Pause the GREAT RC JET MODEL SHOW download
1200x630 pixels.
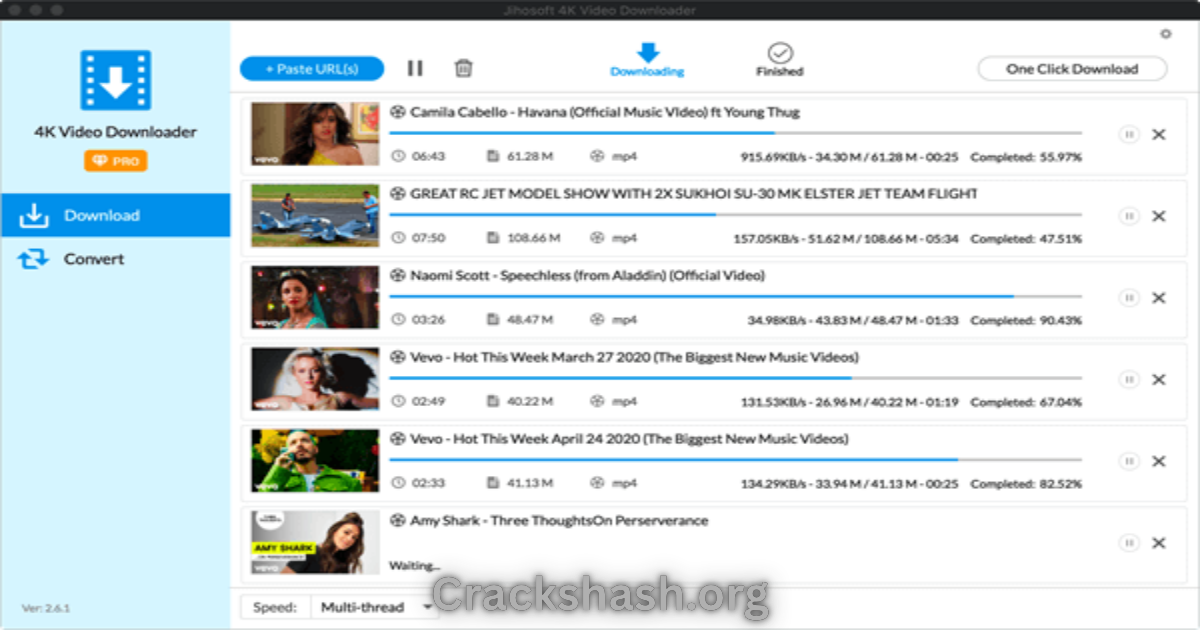click(1129, 216)
